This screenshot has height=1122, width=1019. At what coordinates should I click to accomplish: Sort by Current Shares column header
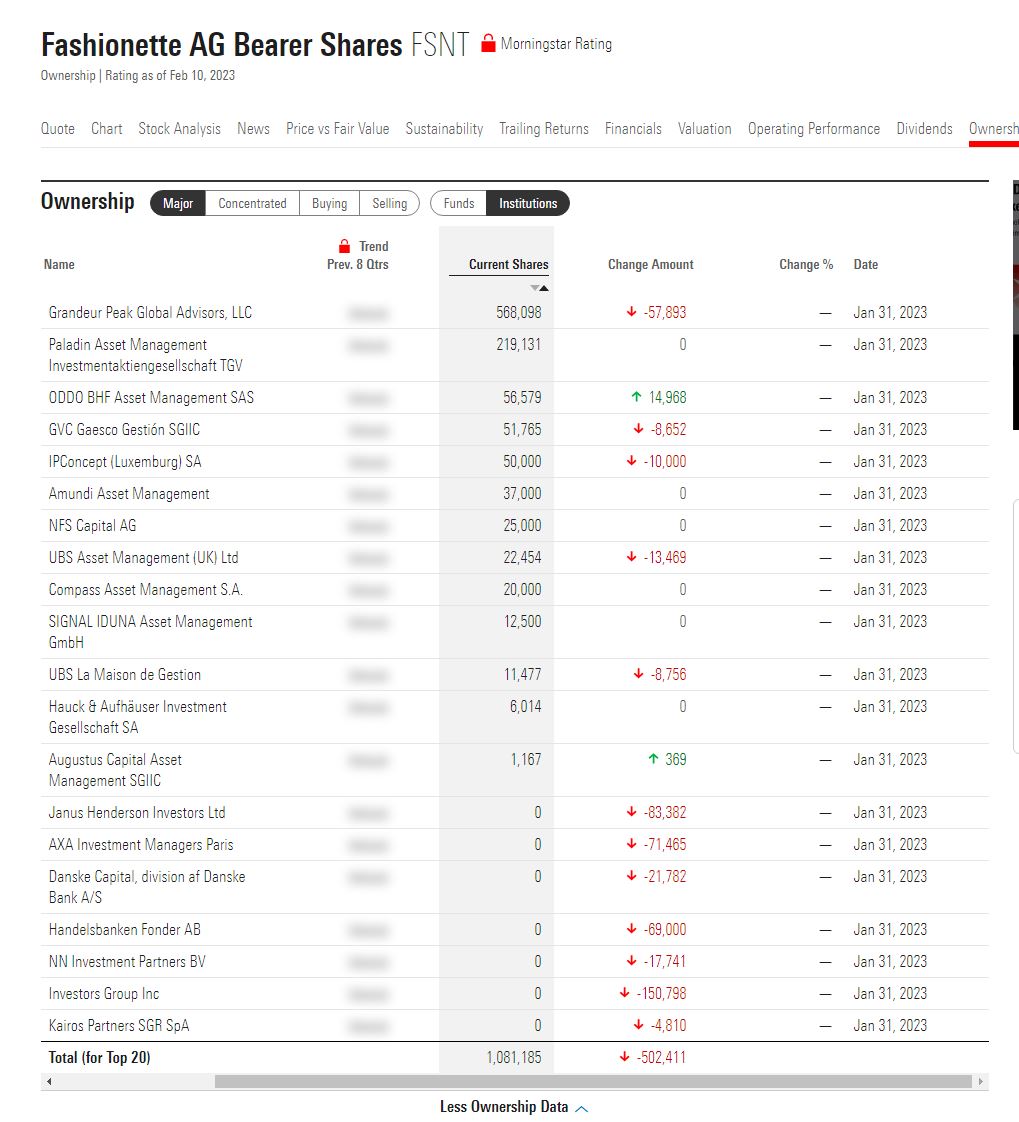pos(508,264)
